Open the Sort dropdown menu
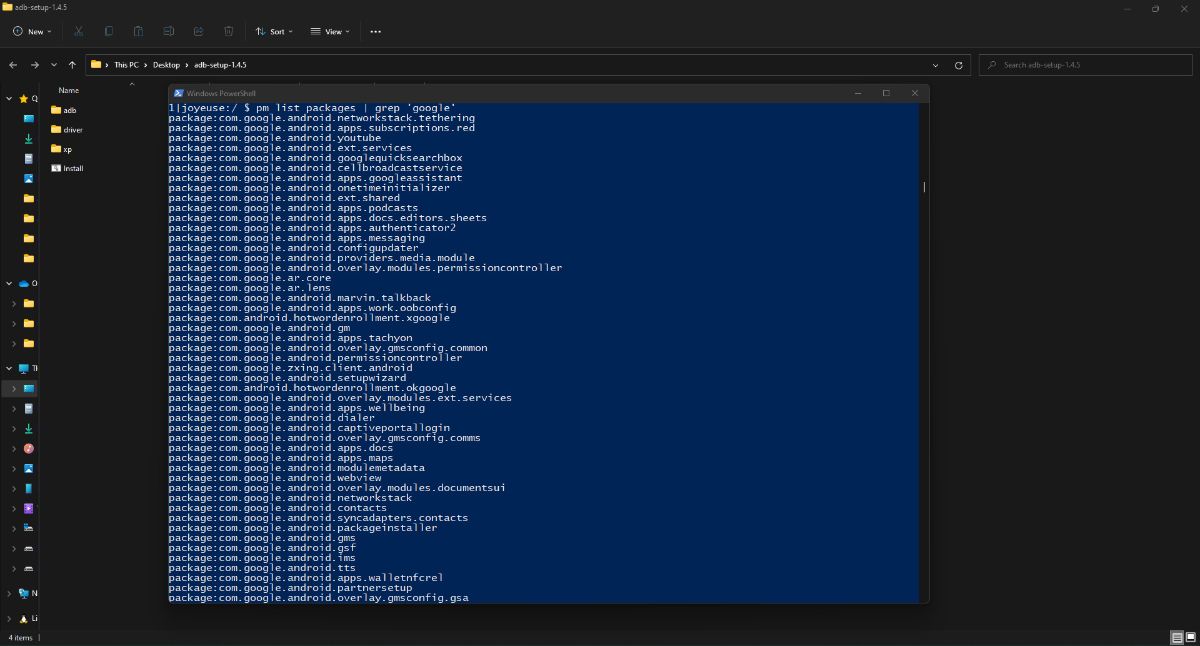This screenshot has width=1200, height=646. point(274,31)
